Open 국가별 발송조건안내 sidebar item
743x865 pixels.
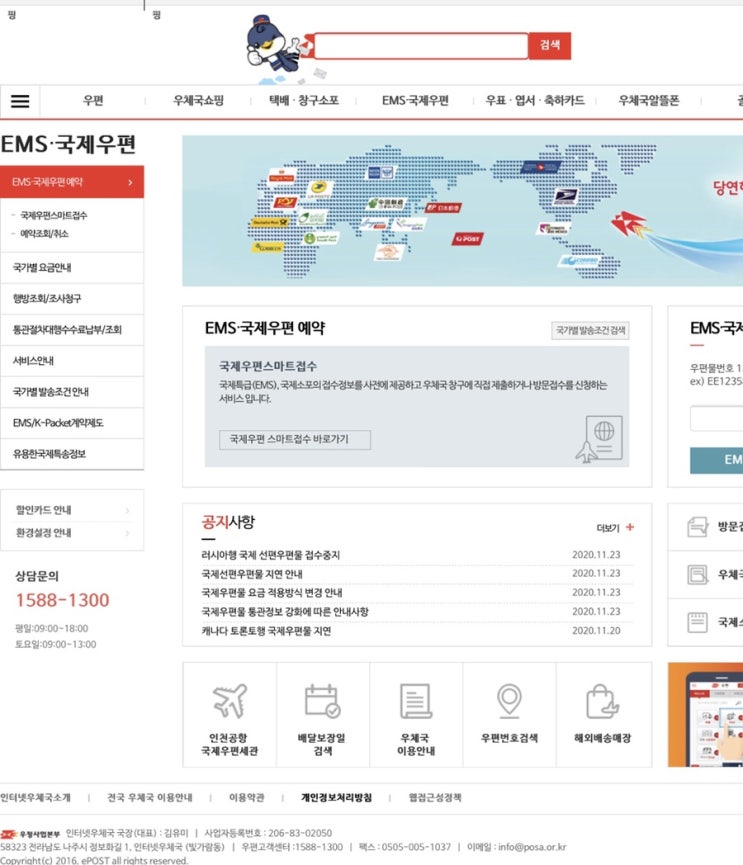tap(72, 392)
